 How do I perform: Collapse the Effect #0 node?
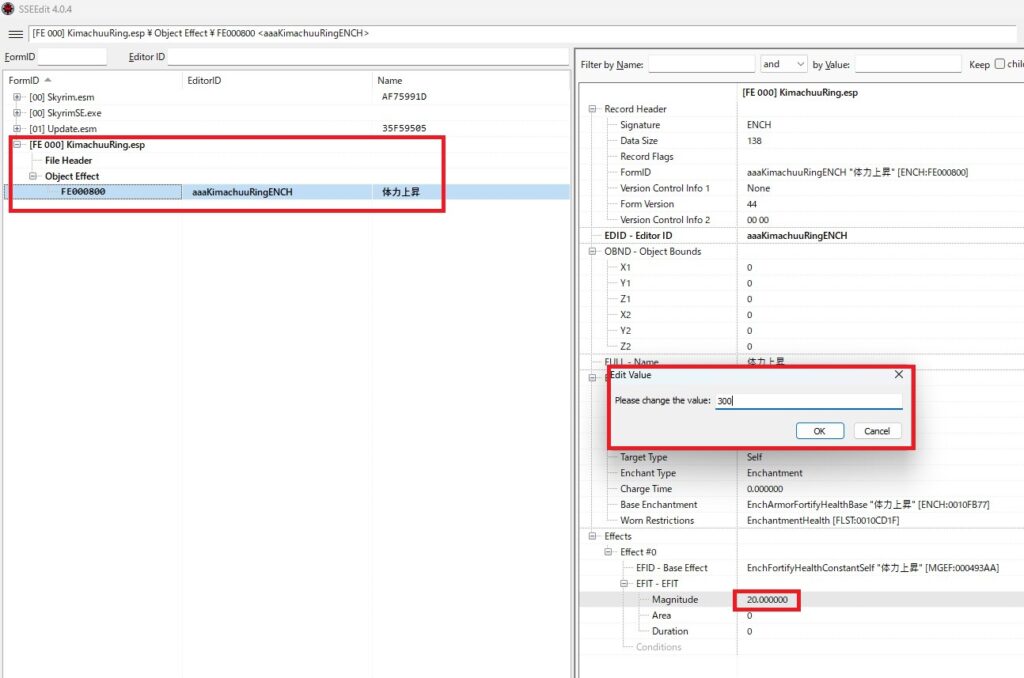pyautogui.click(x=610, y=552)
